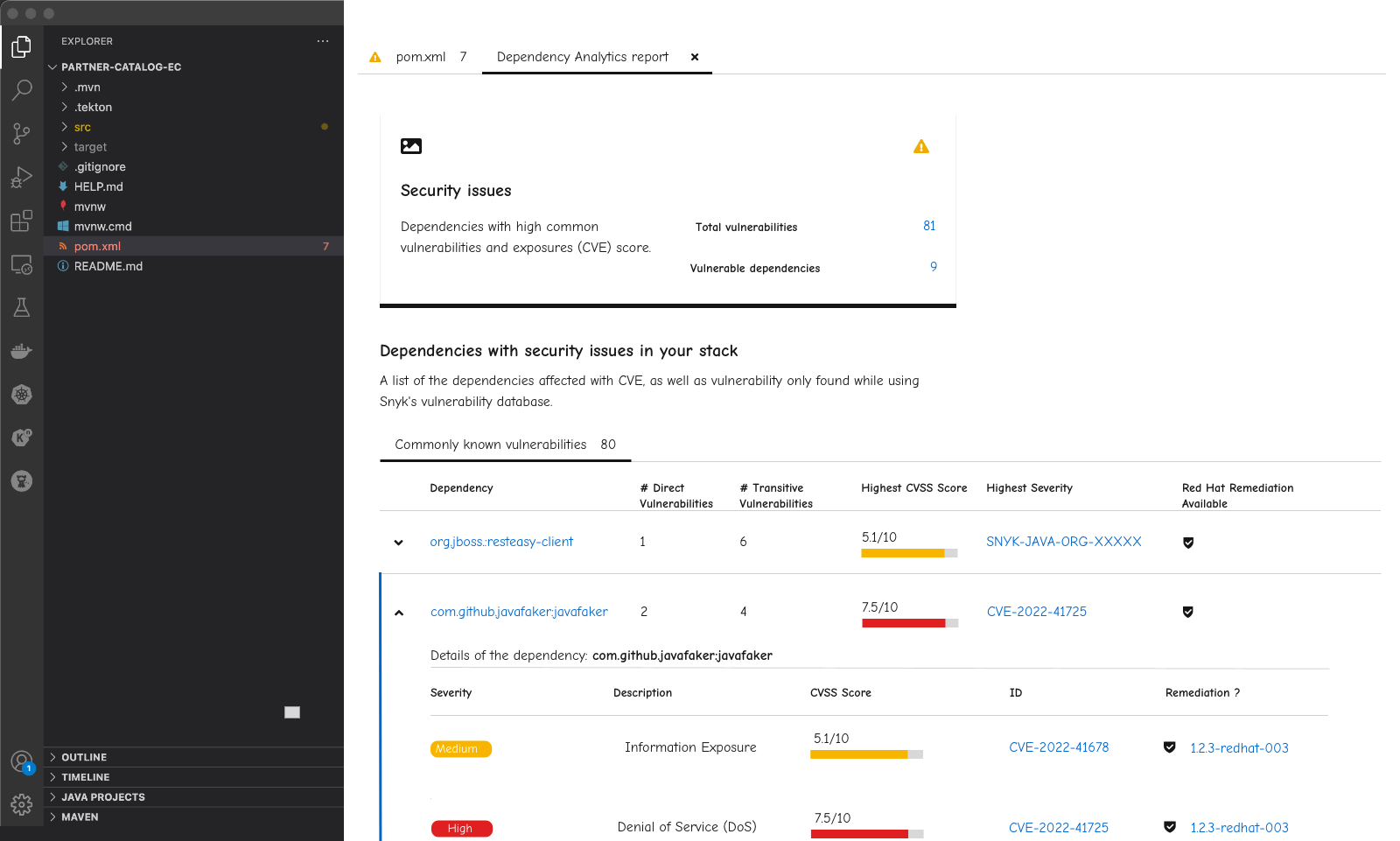Image resolution: width=1400 pixels, height=841 pixels.
Task: Close the Dependency Analytics report tab
Action: coord(695,57)
